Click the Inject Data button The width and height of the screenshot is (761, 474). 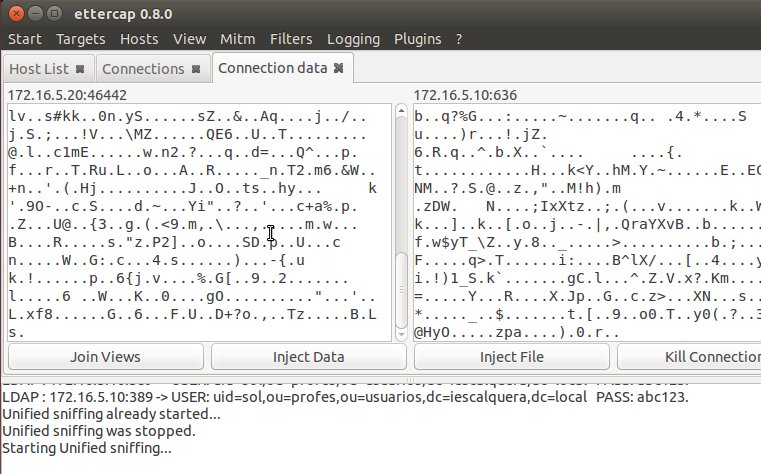pyautogui.click(x=309, y=357)
